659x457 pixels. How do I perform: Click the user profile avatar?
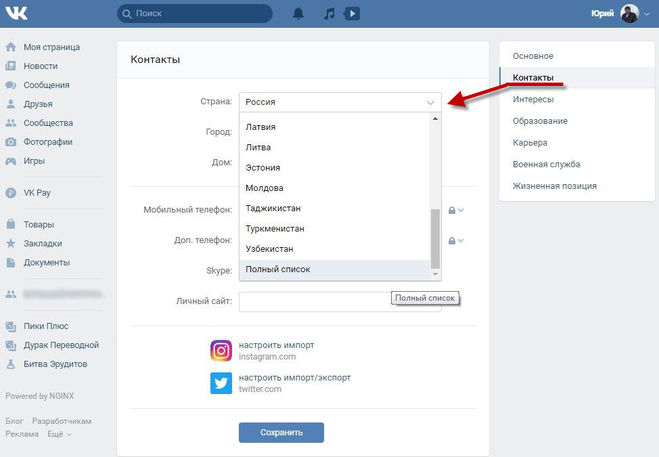630,14
